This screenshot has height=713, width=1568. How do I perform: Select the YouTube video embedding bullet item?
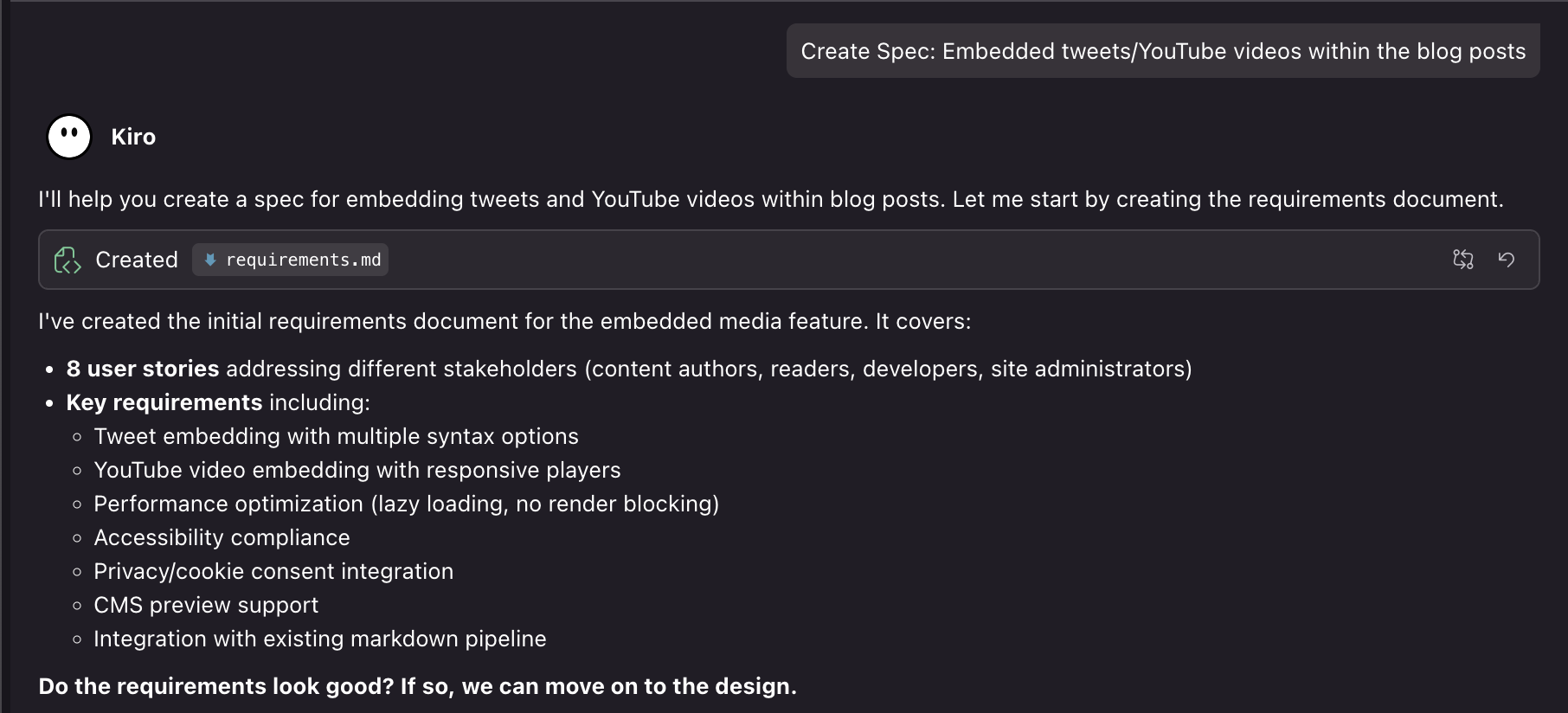[357, 470]
